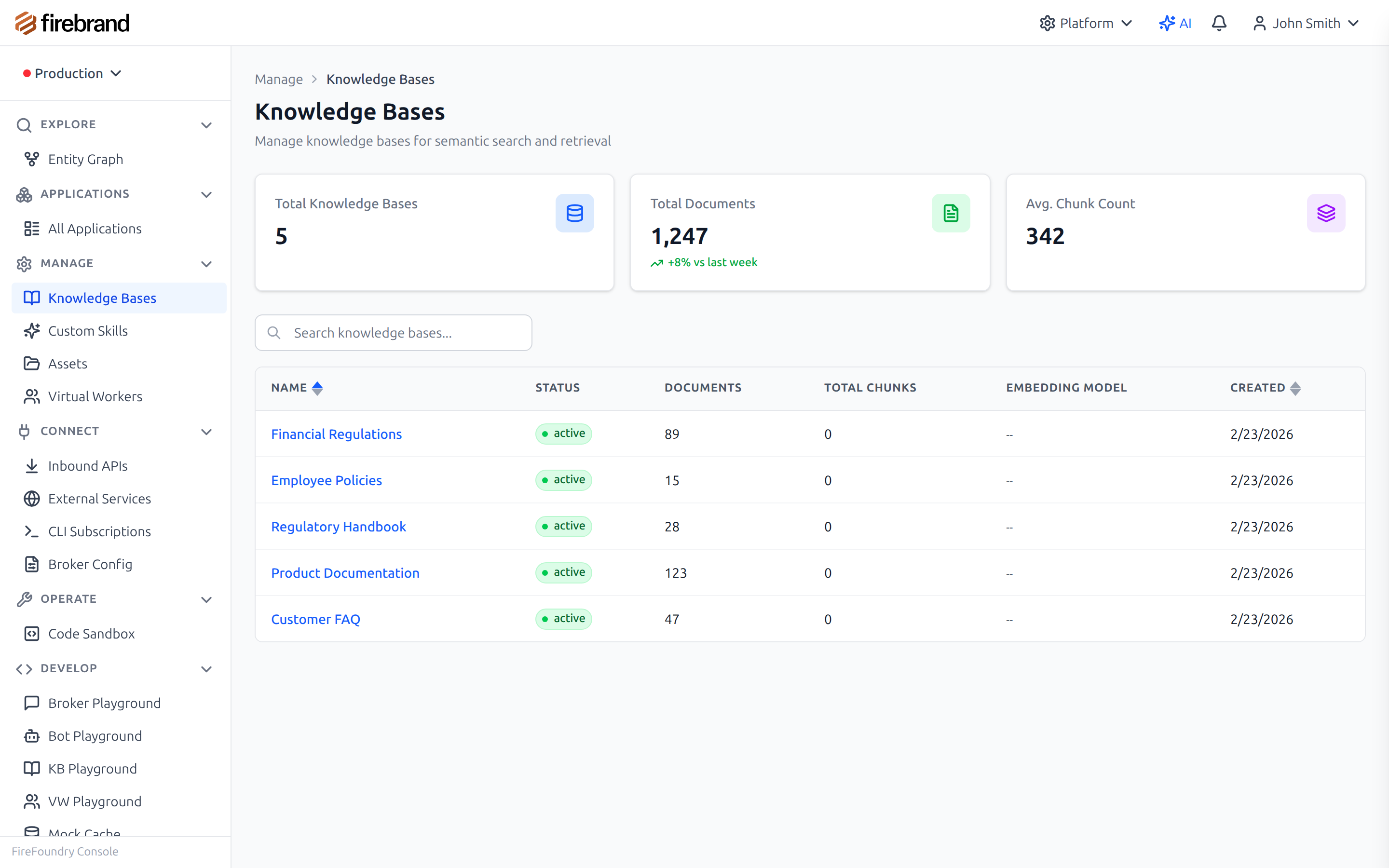Click the FireFoundry Console footer text

pyautogui.click(x=65, y=851)
